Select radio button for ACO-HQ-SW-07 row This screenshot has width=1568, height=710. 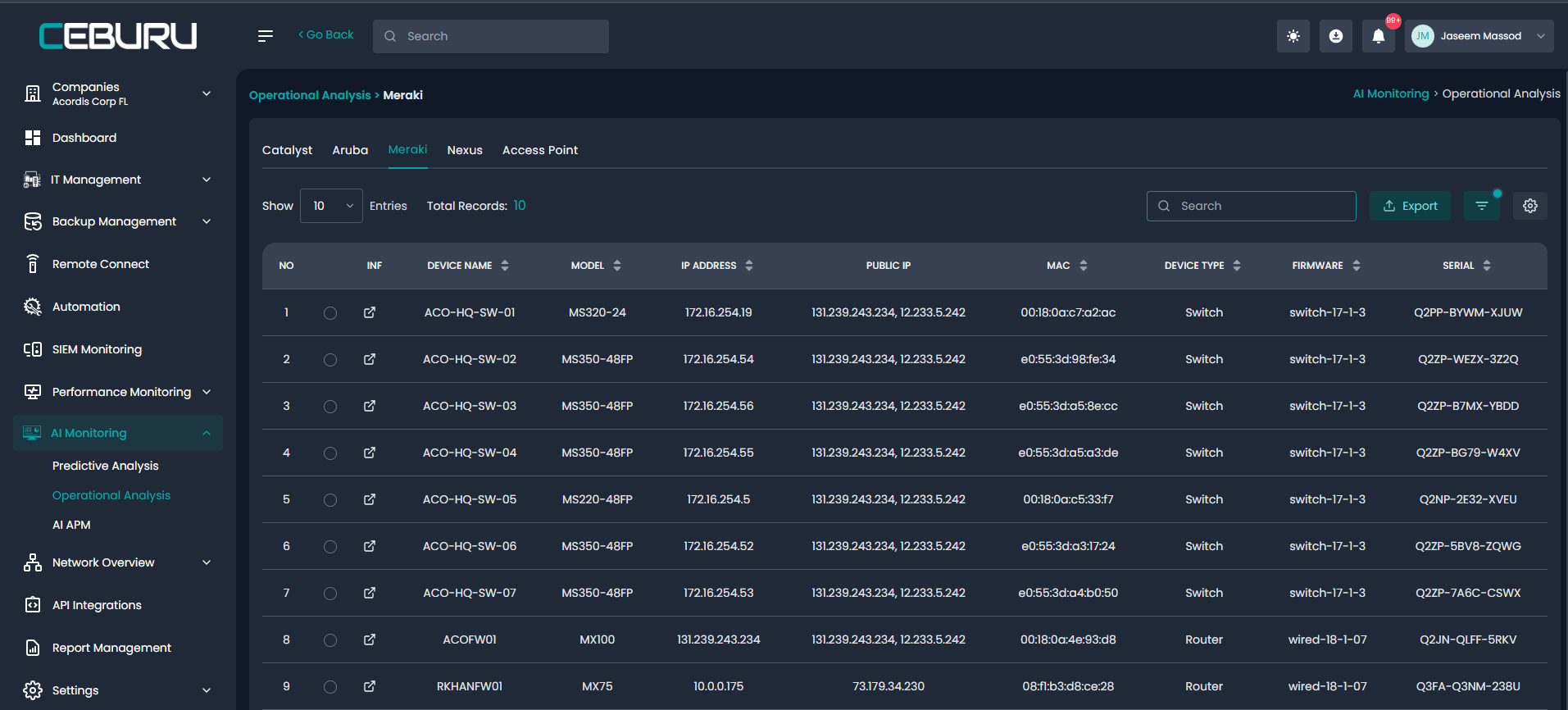click(x=330, y=594)
